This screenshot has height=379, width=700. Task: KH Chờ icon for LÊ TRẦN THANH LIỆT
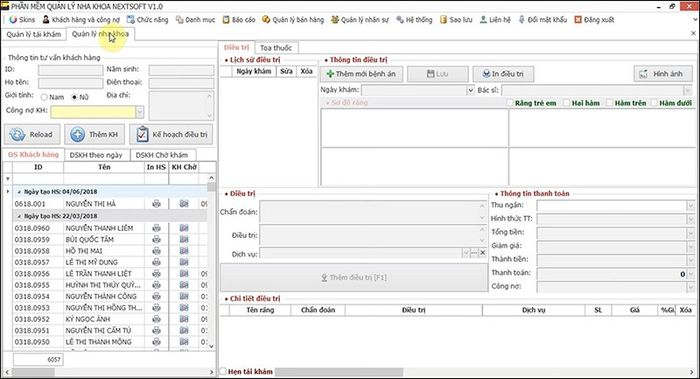pos(184,274)
